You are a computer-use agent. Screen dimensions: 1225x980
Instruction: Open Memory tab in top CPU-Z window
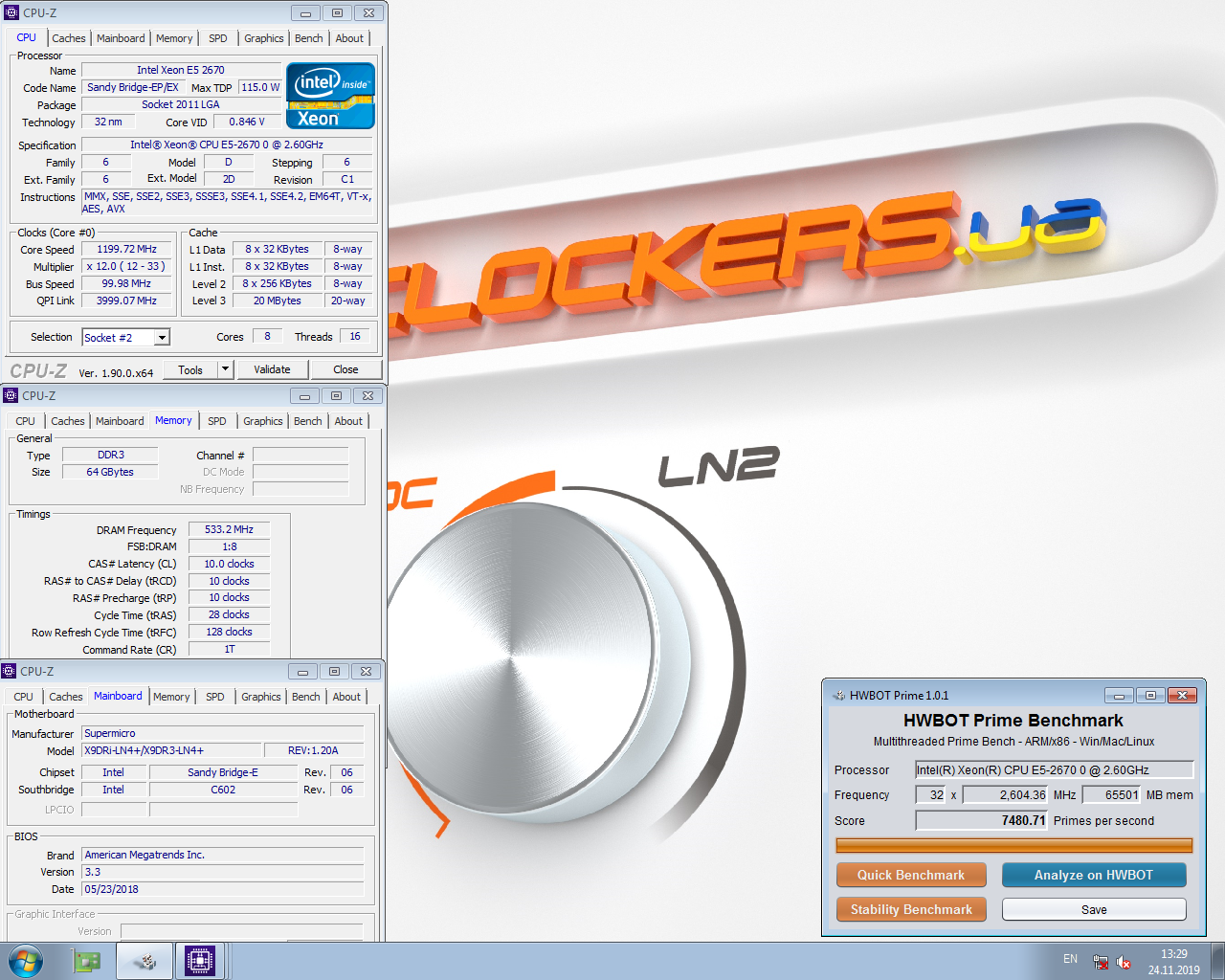[x=174, y=38]
